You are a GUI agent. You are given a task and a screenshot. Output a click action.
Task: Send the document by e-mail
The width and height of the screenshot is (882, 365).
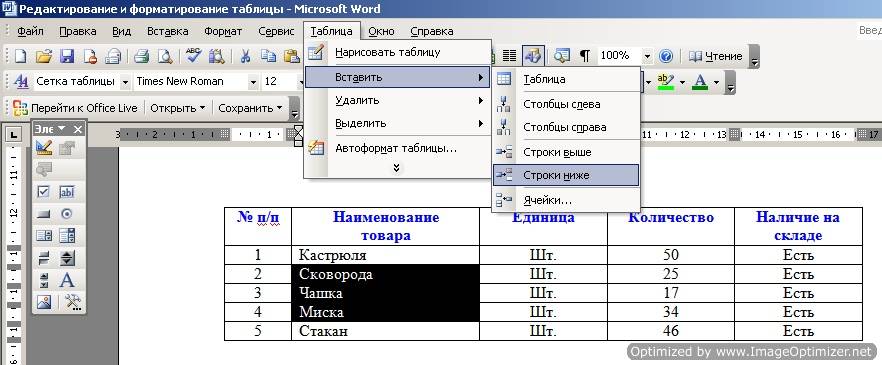(114, 56)
